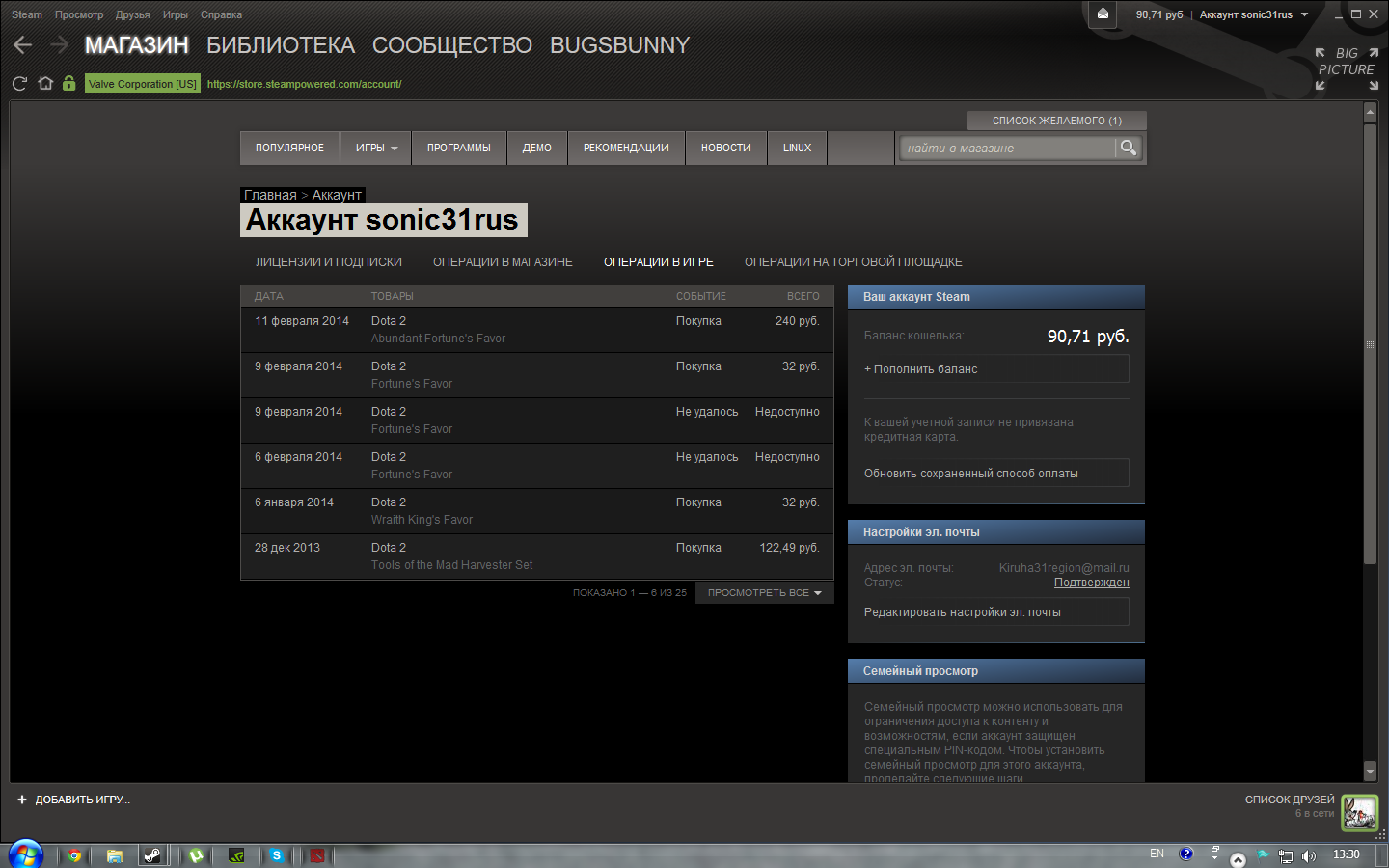
Task: Open the Друзья menu
Action: coord(132,14)
